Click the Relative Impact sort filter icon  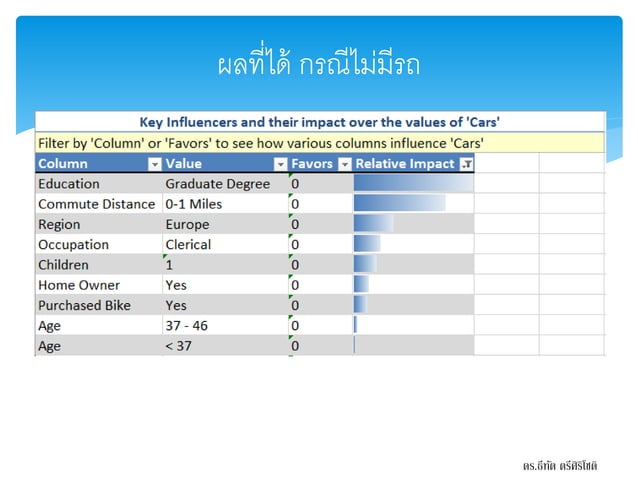[x=466, y=164]
